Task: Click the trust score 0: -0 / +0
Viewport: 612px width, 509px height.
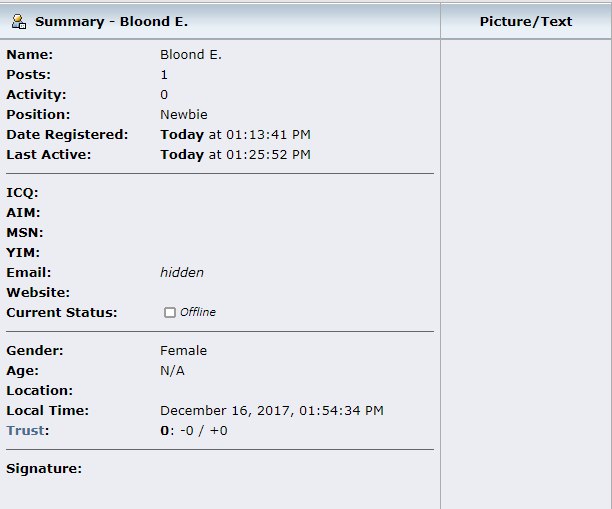Action: coord(194,431)
